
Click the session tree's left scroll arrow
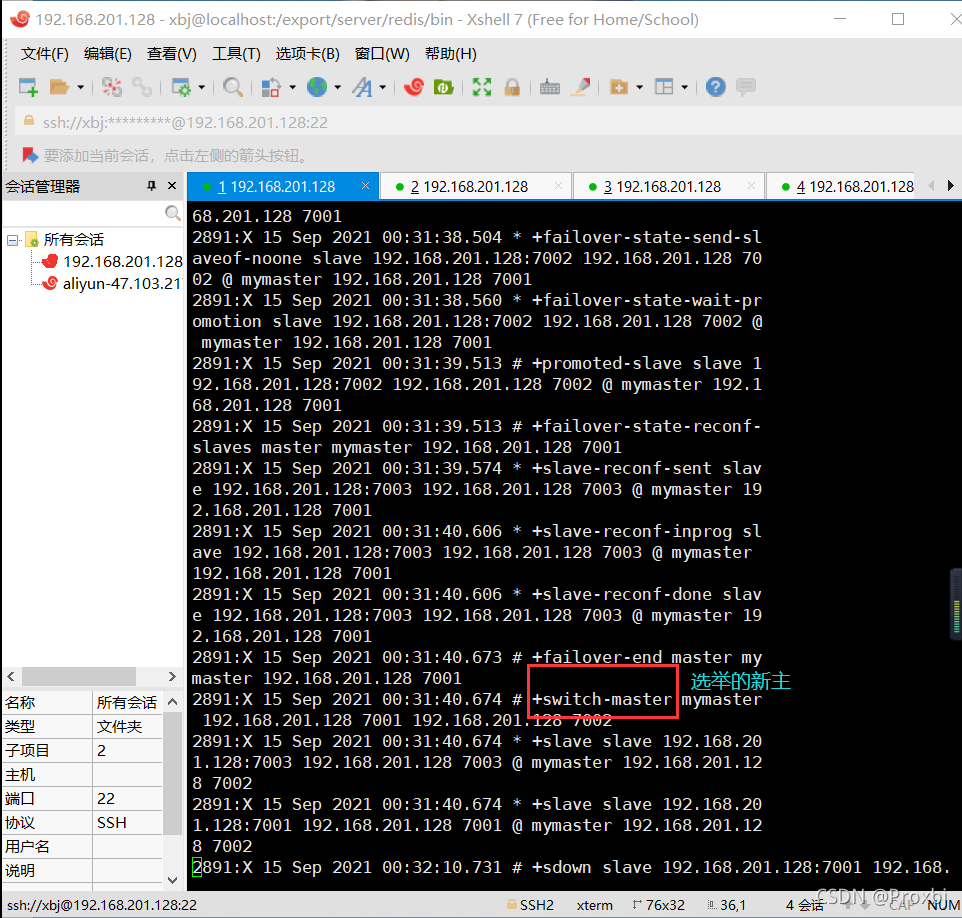click(x=11, y=676)
